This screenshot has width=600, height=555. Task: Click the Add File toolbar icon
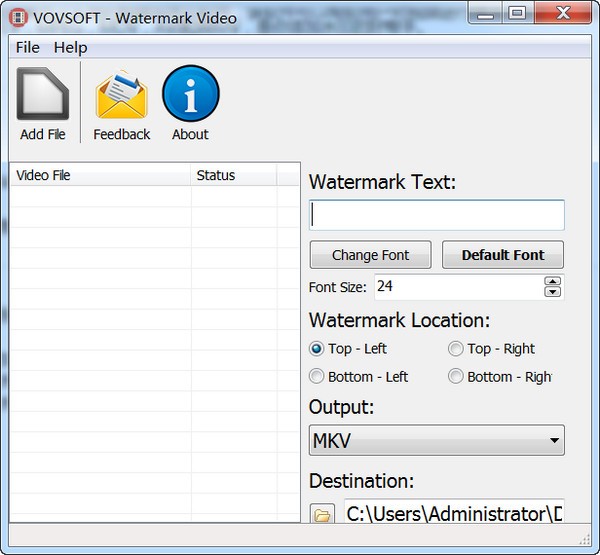[42, 94]
